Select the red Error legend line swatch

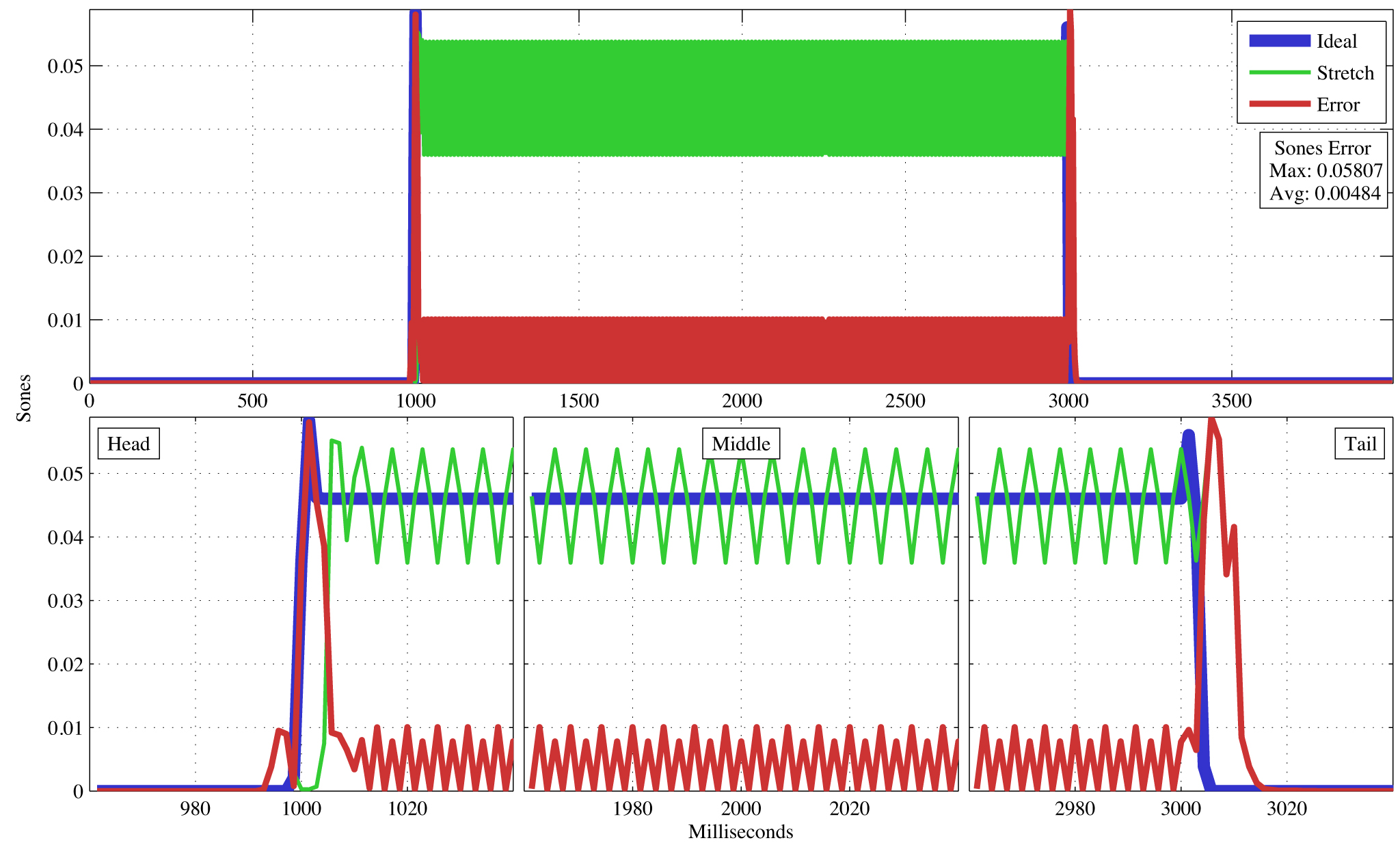click(1280, 104)
